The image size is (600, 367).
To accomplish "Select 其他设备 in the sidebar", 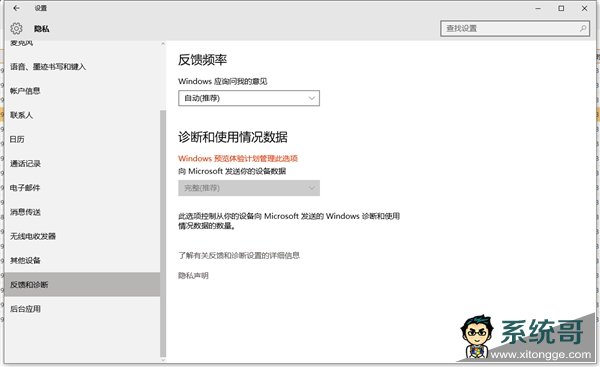I will click(25, 260).
